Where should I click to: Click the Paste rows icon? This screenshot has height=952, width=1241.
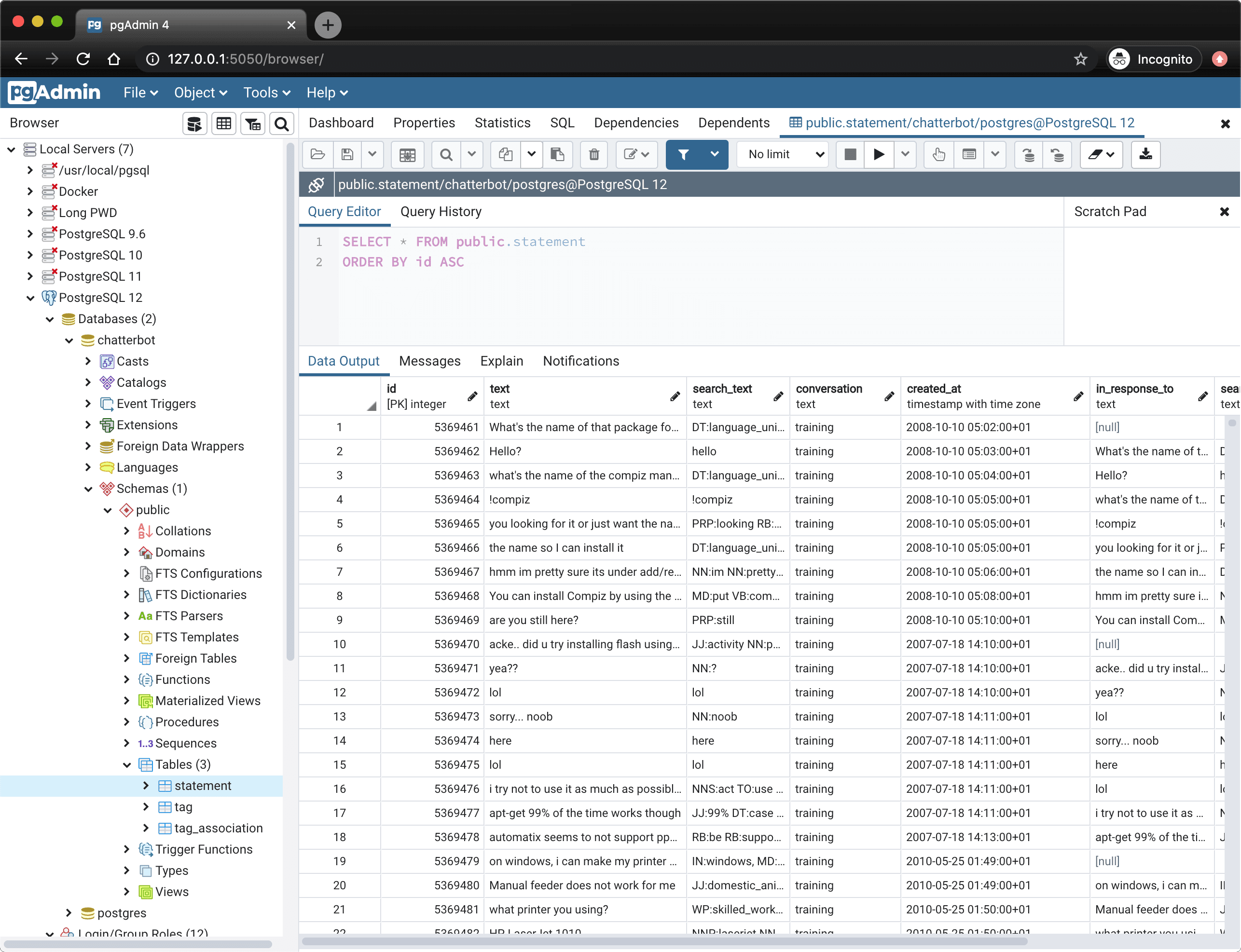point(557,154)
